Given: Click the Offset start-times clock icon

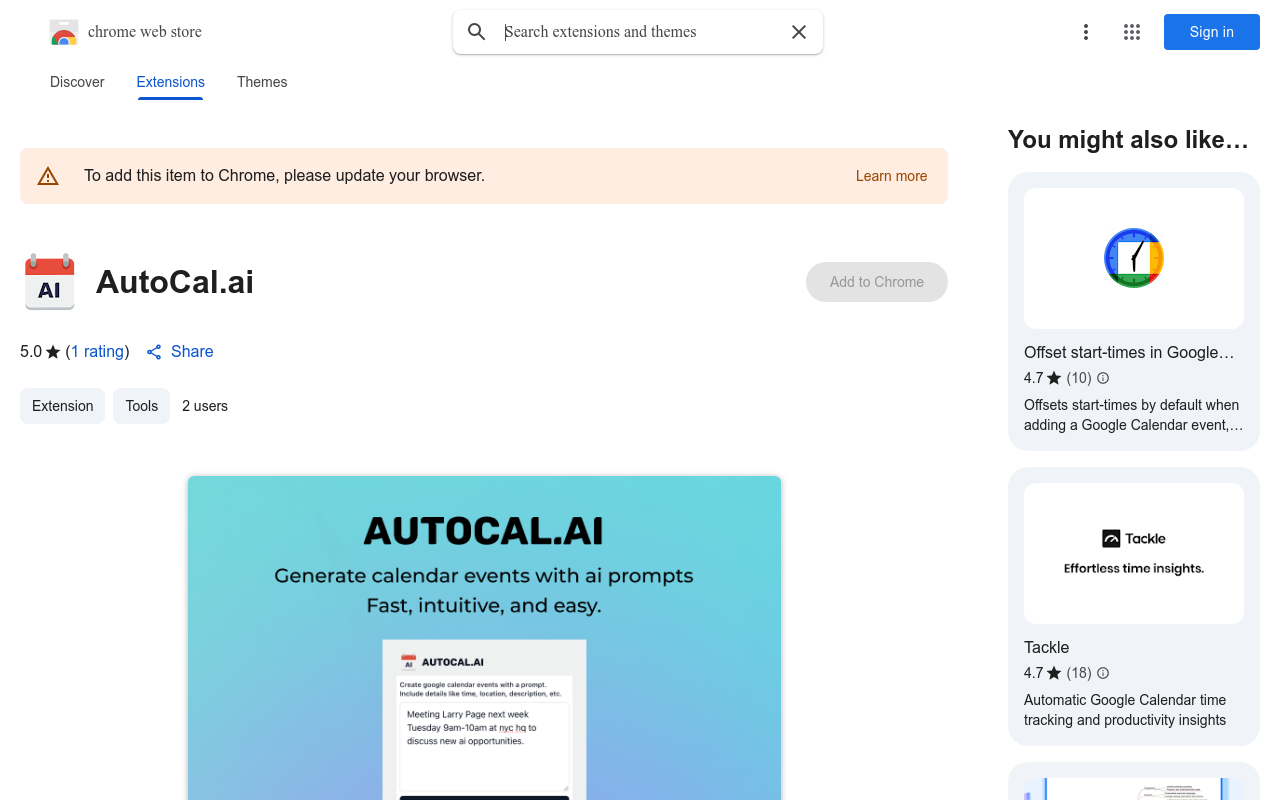Looking at the screenshot, I should pyautogui.click(x=1134, y=258).
